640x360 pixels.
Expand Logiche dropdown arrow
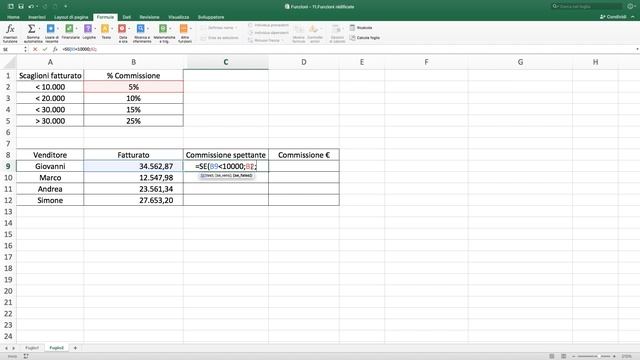pos(95,29)
